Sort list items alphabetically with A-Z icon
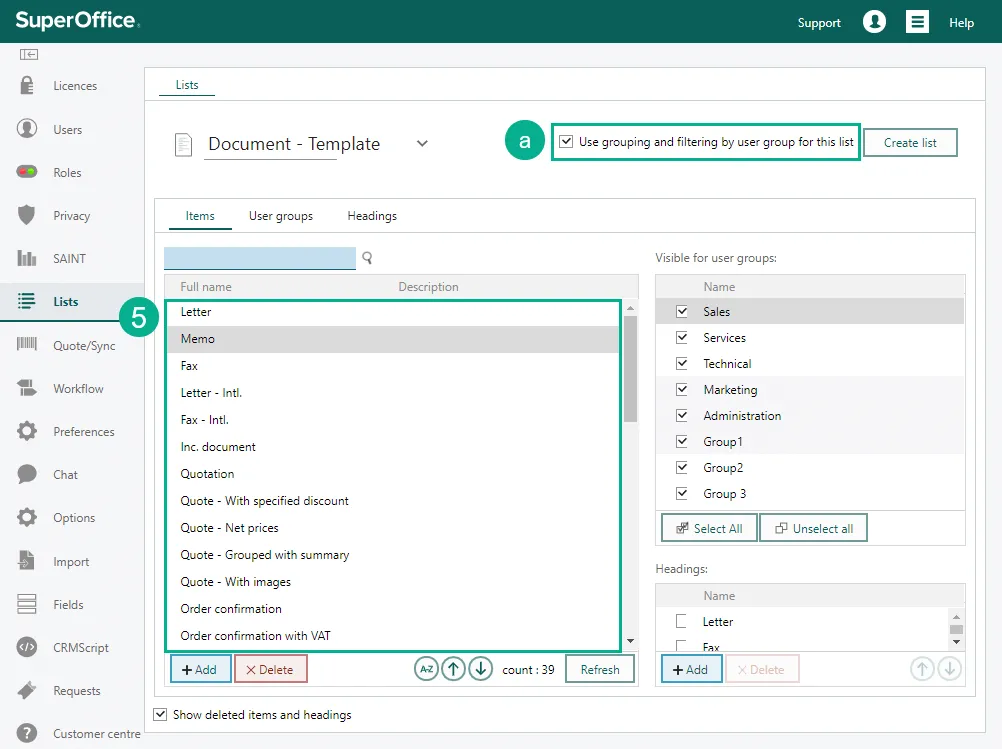 tap(427, 669)
